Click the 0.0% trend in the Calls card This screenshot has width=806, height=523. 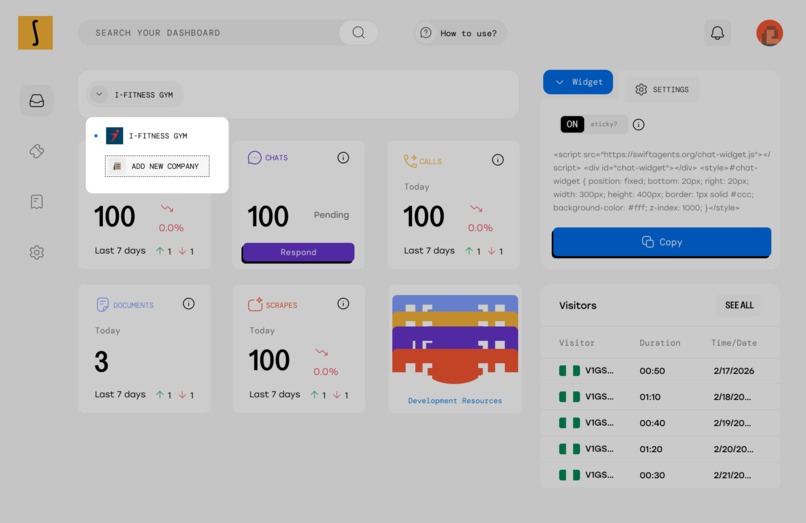click(x=480, y=228)
